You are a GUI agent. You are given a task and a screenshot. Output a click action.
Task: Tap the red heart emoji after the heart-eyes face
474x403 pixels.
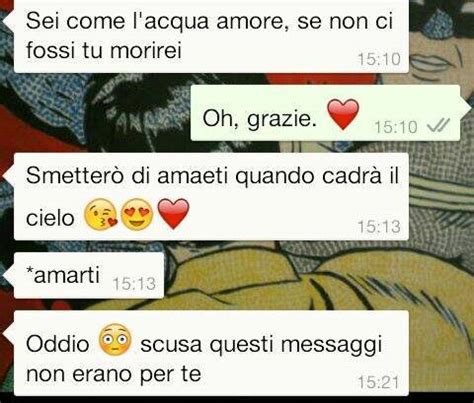click(x=173, y=214)
